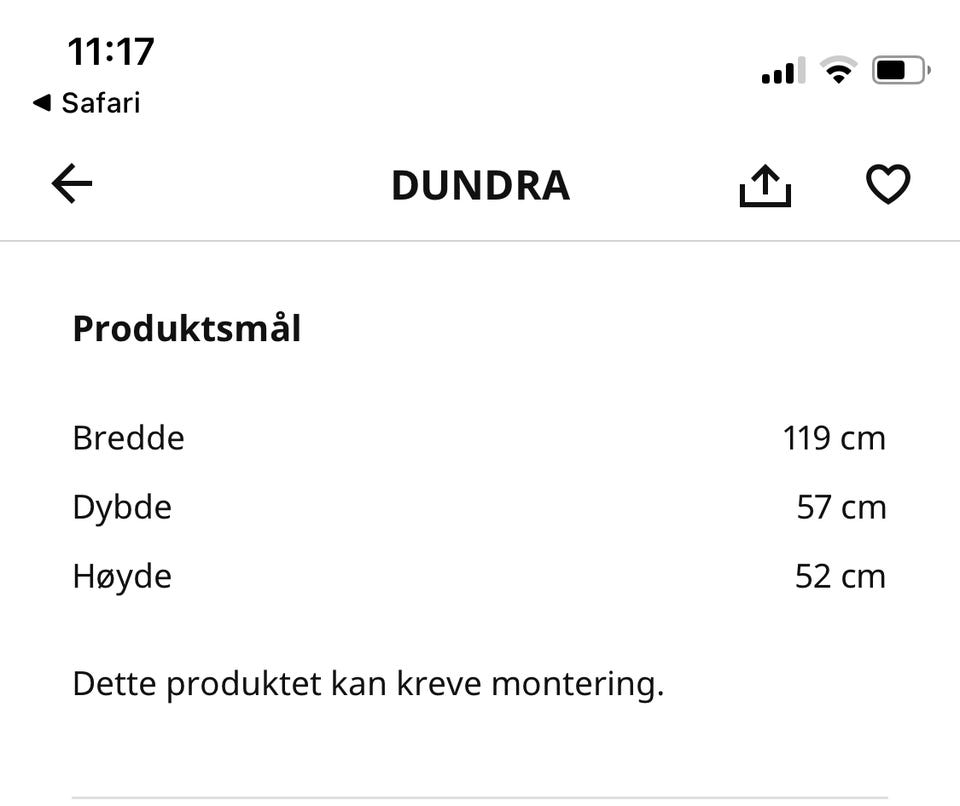Tap the DUNDRA page title
The width and height of the screenshot is (960, 806).
pyautogui.click(x=480, y=186)
